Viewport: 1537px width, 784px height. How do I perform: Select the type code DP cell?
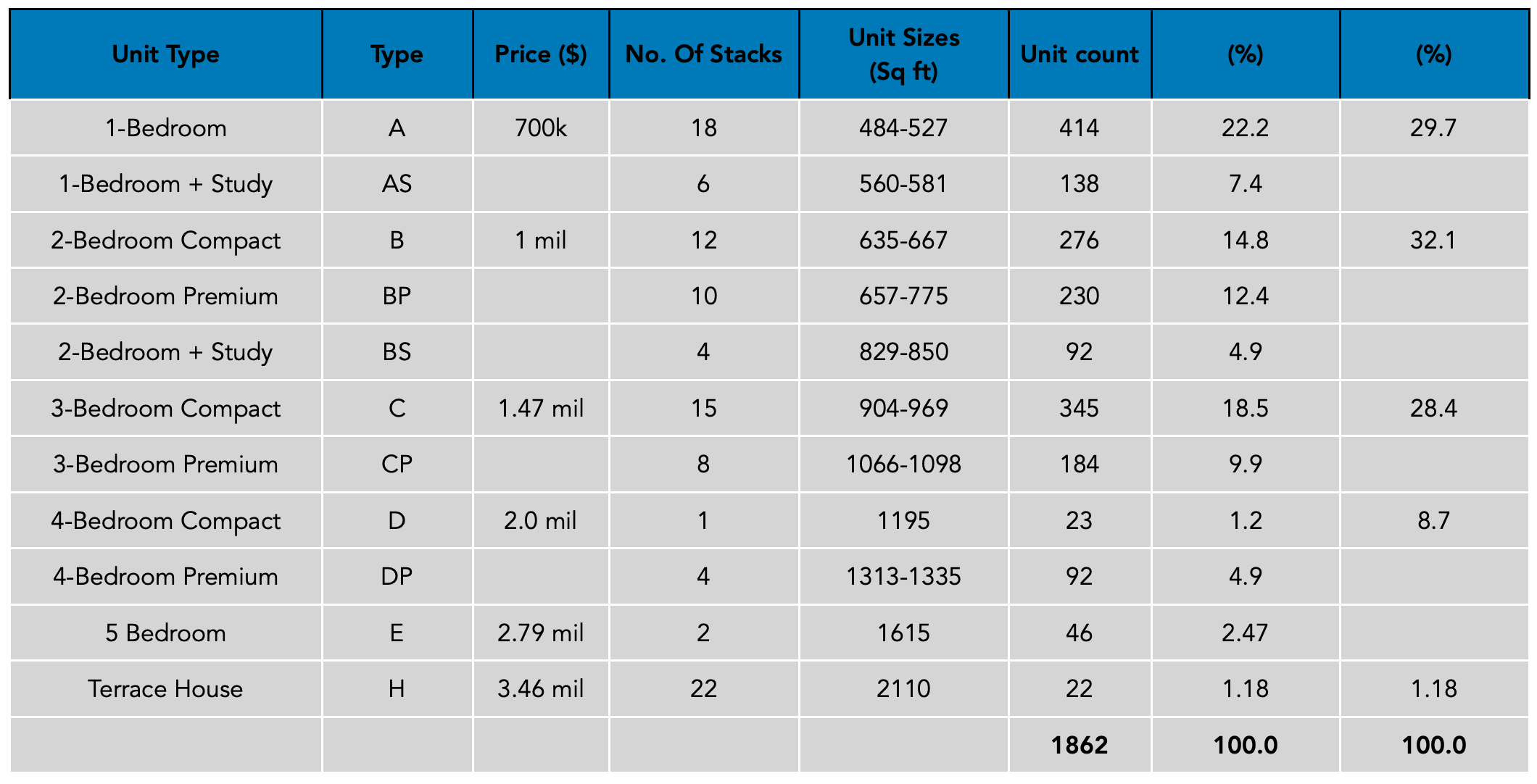(x=397, y=577)
